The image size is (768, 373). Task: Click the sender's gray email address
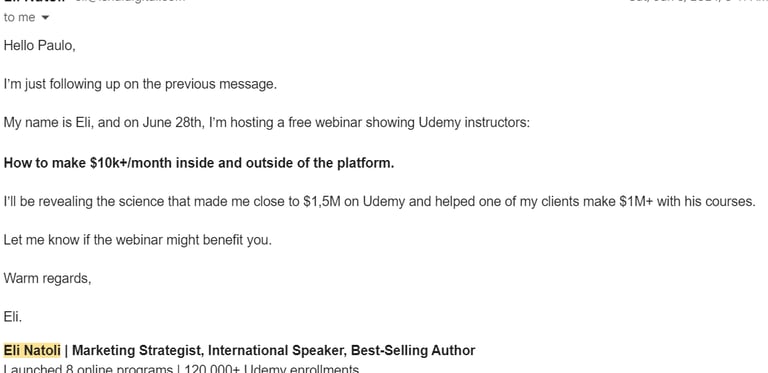click(x=130, y=1)
